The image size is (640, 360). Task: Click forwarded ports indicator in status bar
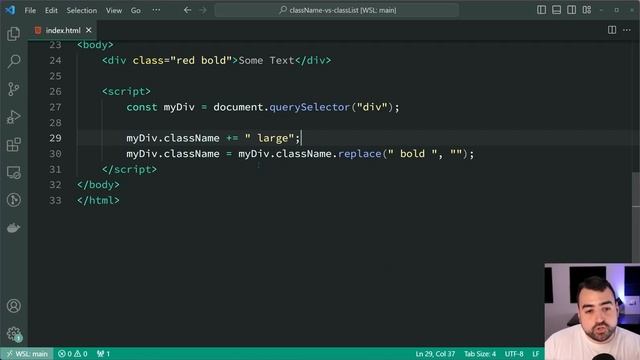103,353
